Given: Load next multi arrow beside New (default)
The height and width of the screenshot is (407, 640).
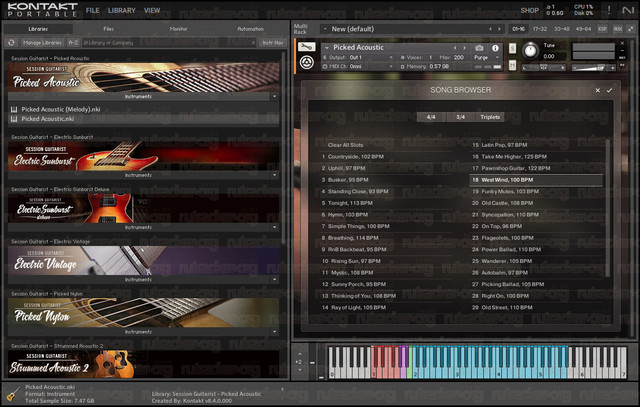Looking at the screenshot, I should point(499,29).
